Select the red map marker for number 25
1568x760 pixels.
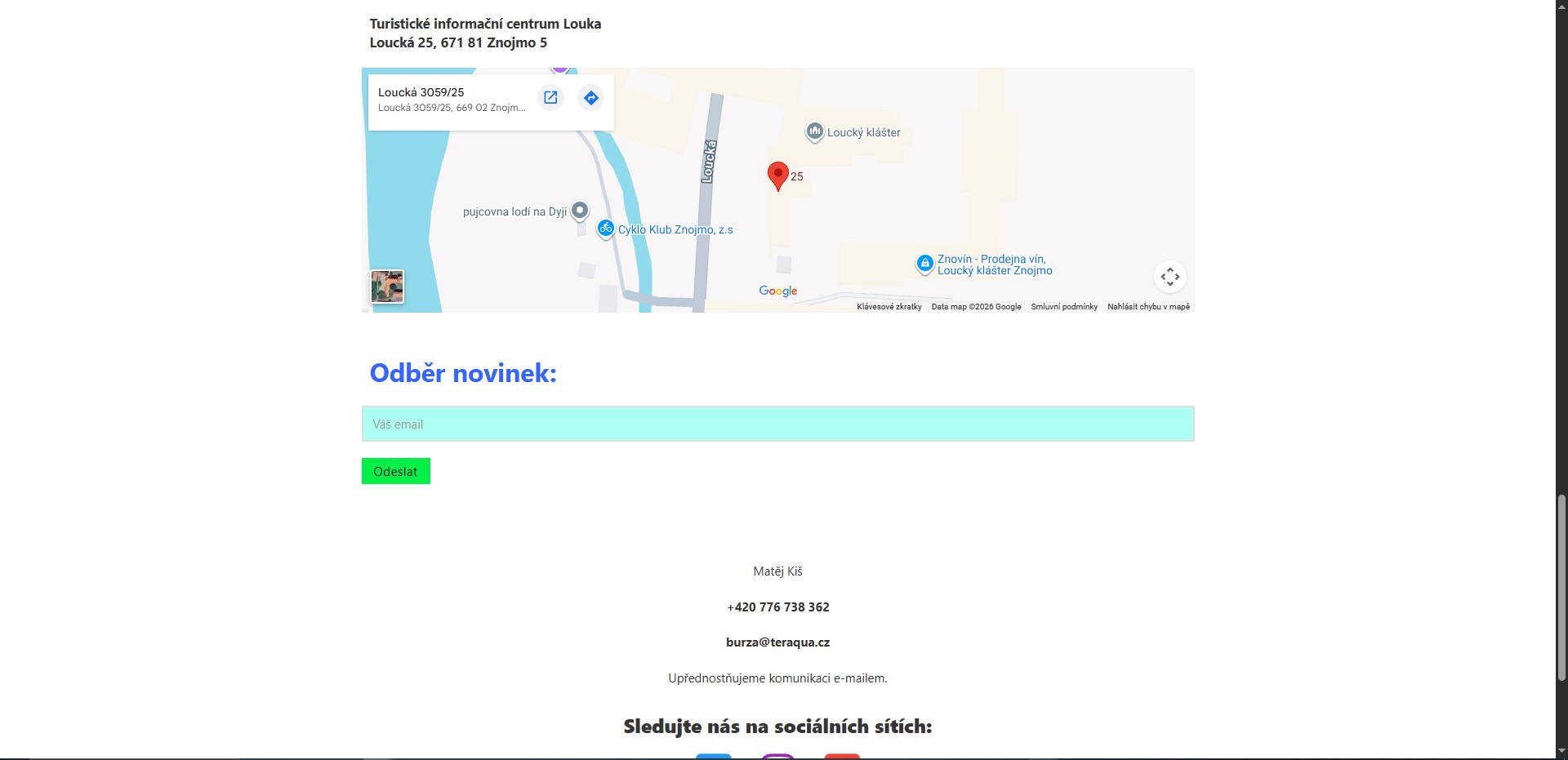[777, 173]
